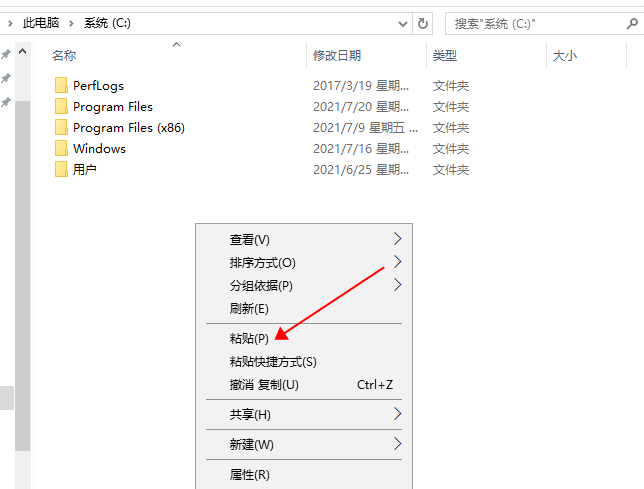644x489 pixels.
Task: Choose 粘贴(P) from the context menu
Action: coord(249,339)
